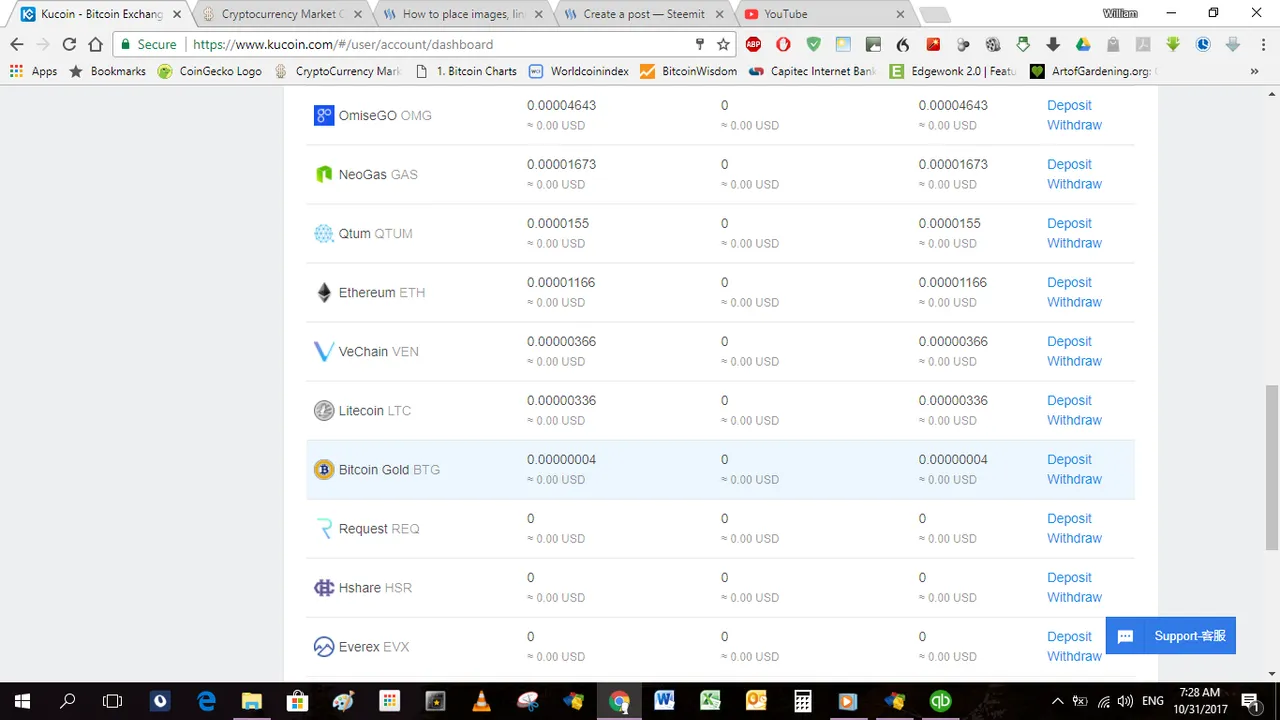Open Microsoft Edge from the taskbar
The height and width of the screenshot is (720, 1280).
(206, 701)
